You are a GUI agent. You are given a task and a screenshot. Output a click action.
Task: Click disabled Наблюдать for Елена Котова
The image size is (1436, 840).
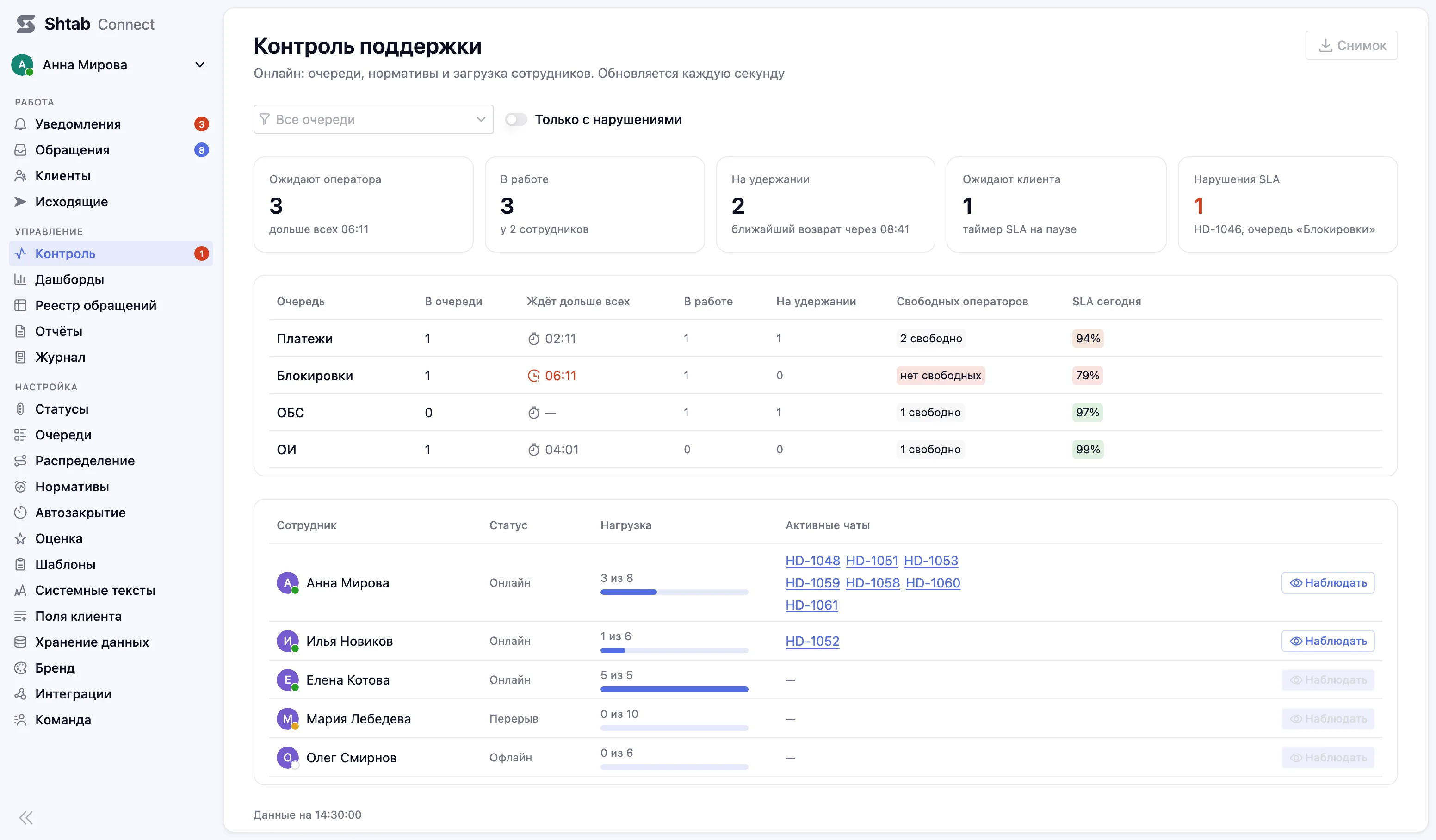[x=1328, y=680]
